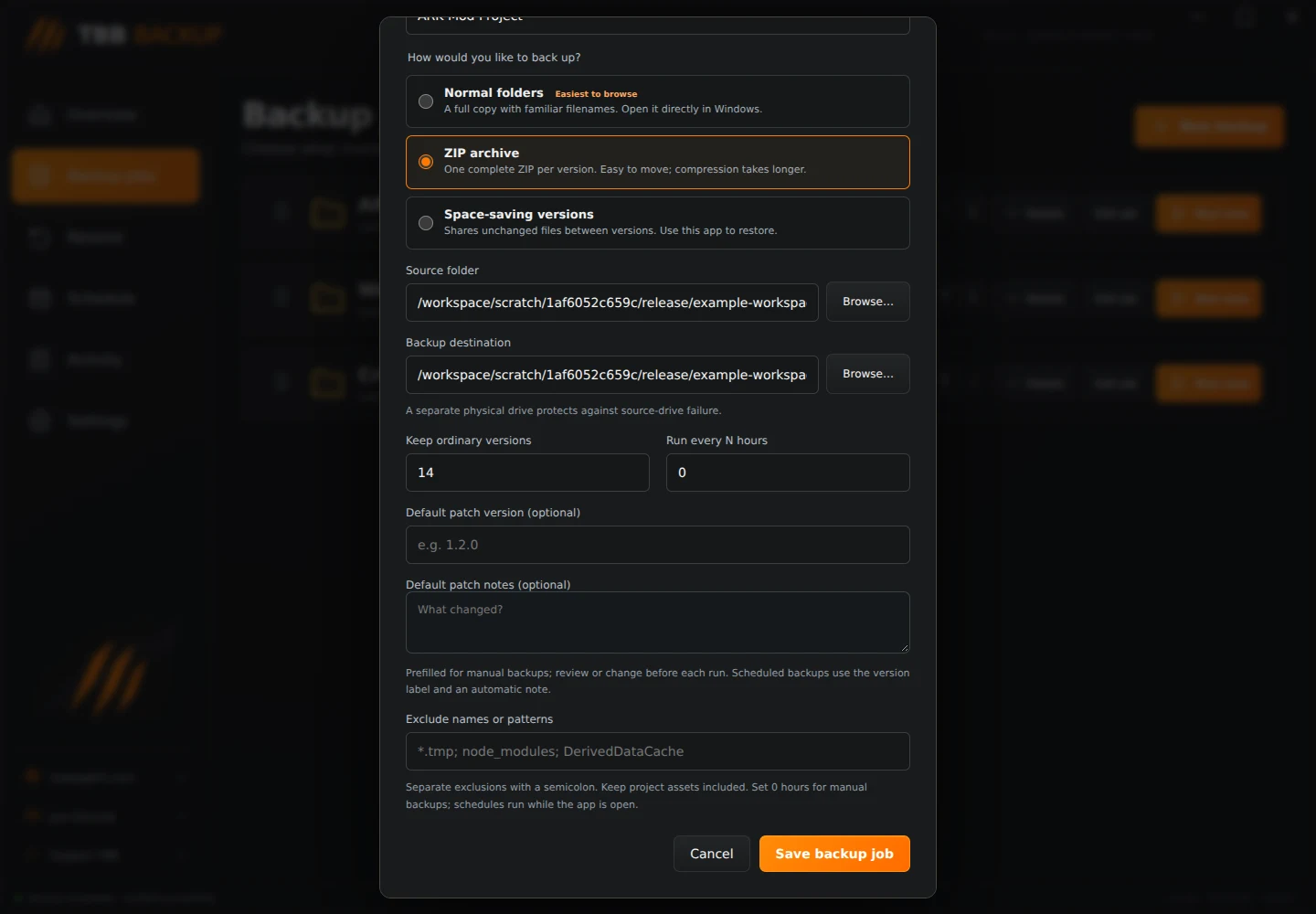Click the Default patch version input
Viewport: 1316px width, 914px height.
(658, 545)
